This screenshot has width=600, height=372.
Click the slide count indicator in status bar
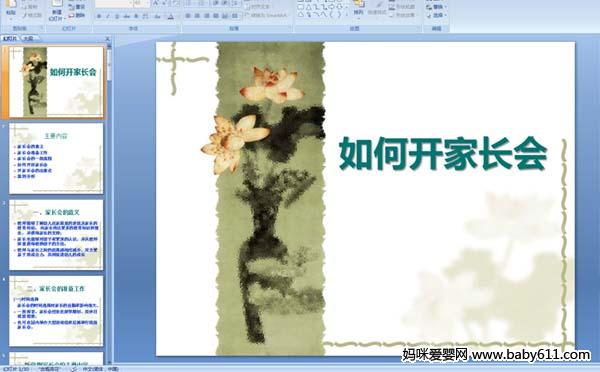pyautogui.click(x=16, y=369)
